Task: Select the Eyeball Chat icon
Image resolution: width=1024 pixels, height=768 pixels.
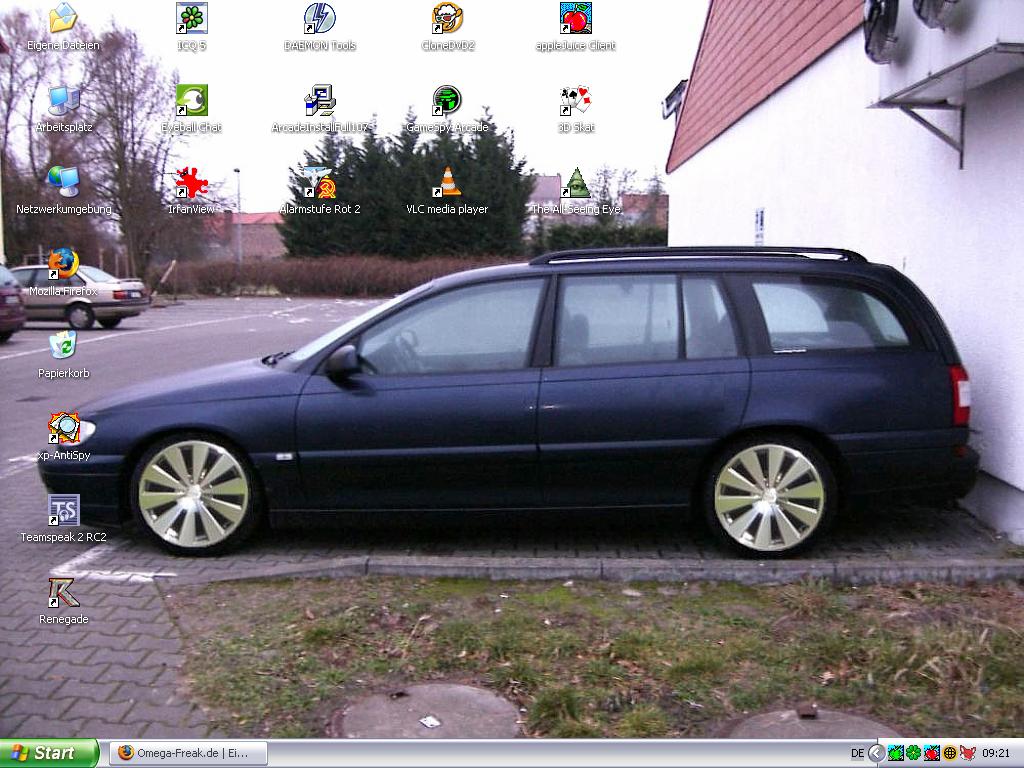Action: tap(191, 101)
